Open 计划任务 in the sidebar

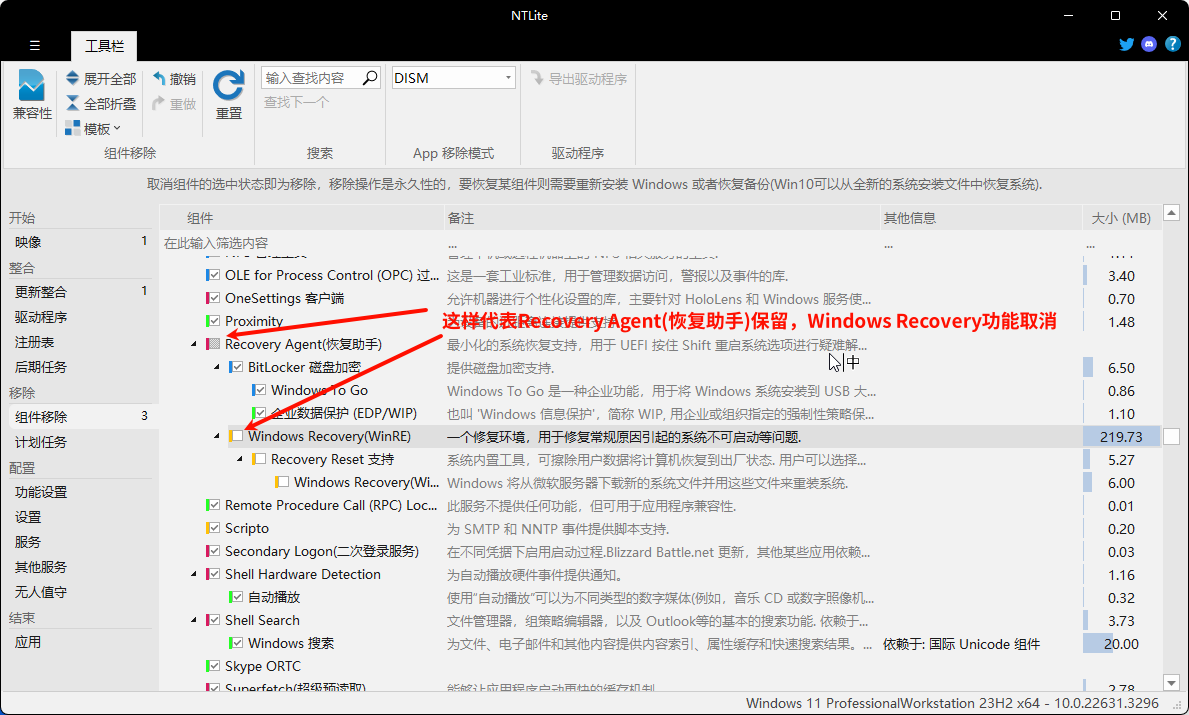point(80,441)
